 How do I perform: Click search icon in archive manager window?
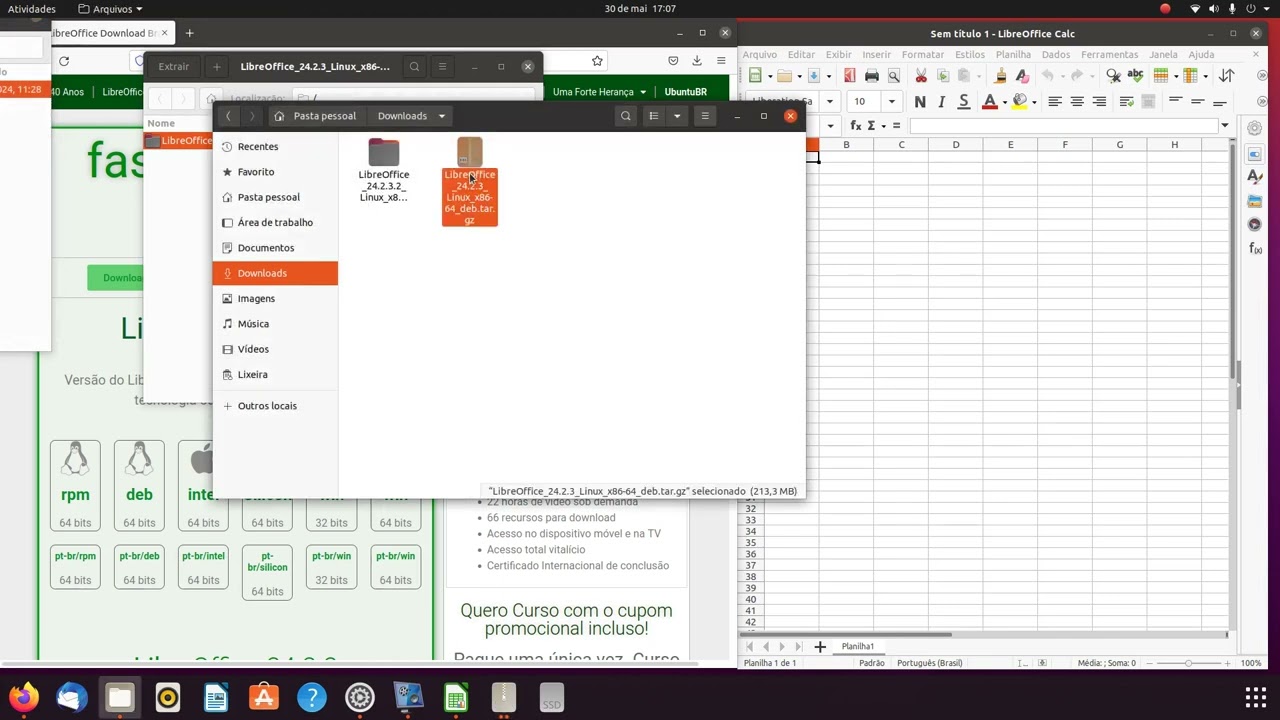tap(414, 67)
